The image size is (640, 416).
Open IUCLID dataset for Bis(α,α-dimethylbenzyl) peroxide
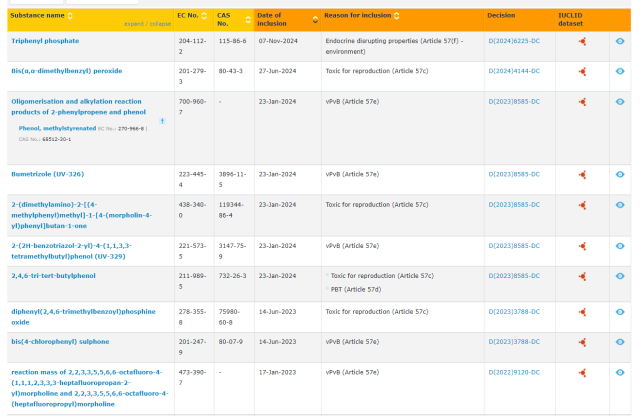point(582,71)
